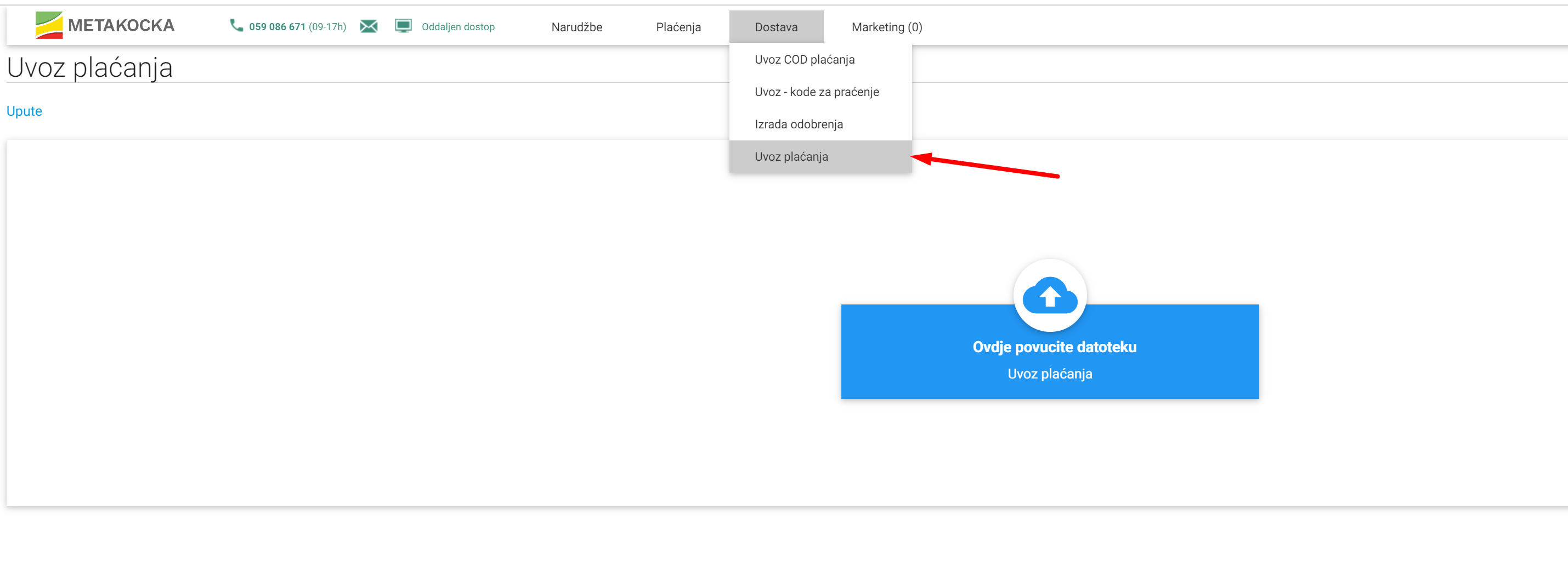
Task: Choose Uvoz plaćanja from the dropdown
Action: [820, 156]
